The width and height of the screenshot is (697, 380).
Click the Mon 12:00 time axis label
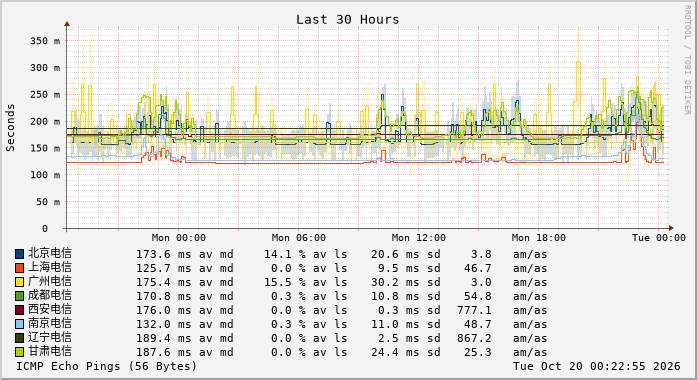[x=419, y=238]
